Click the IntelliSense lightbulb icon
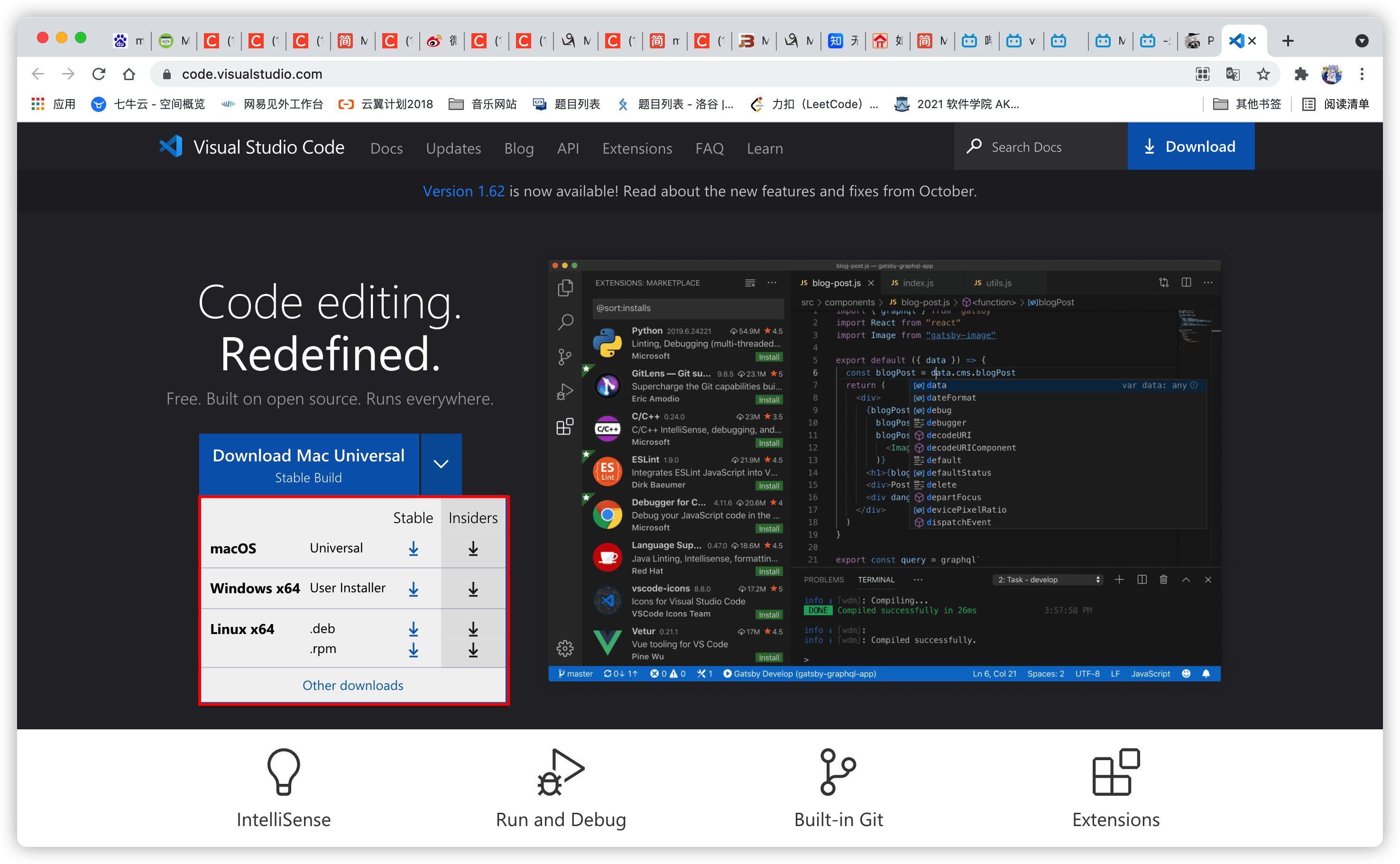Image resolution: width=1400 pixels, height=864 pixels. pyautogui.click(x=284, y=772)
